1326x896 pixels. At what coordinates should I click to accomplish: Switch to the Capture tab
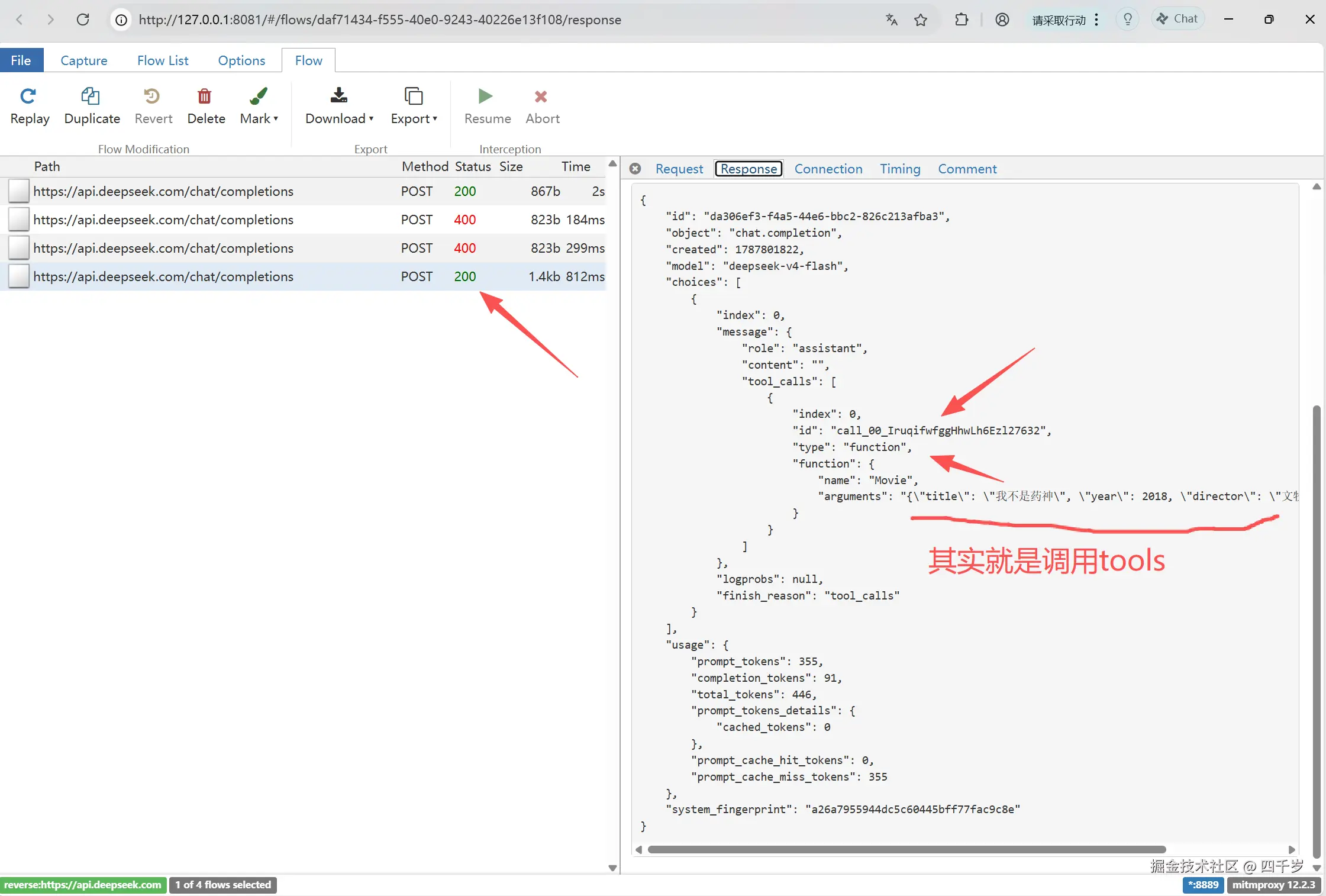click(x=84, y=60)
